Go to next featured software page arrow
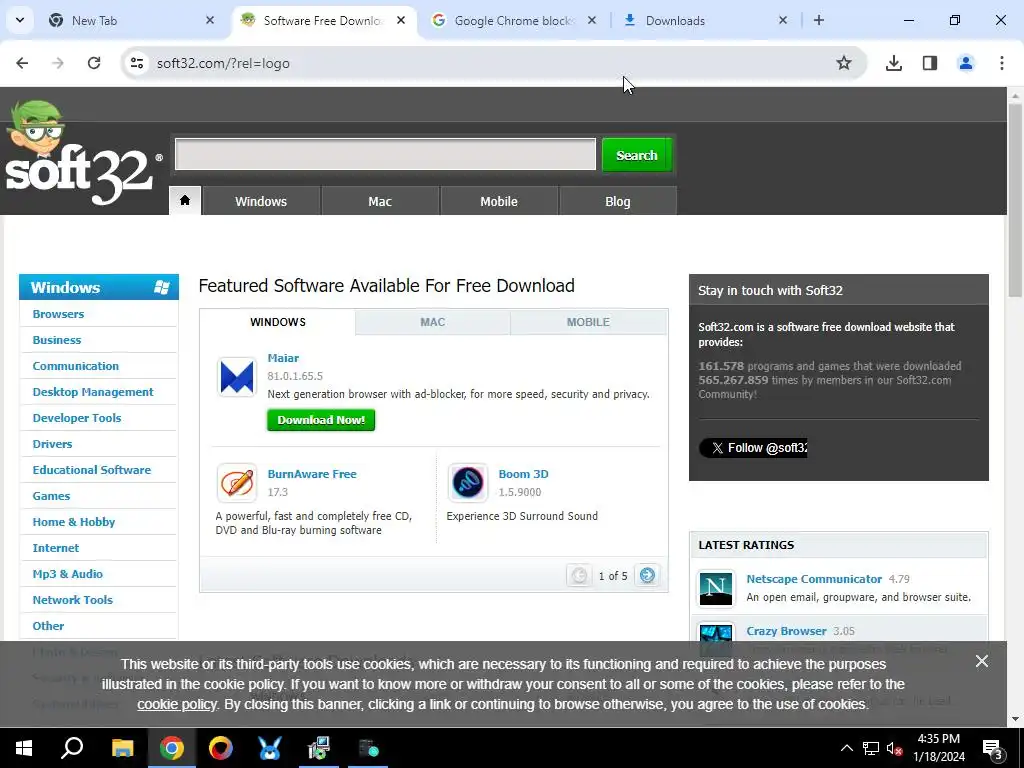This screenshot has width=1024, height=768. [647, 575]
